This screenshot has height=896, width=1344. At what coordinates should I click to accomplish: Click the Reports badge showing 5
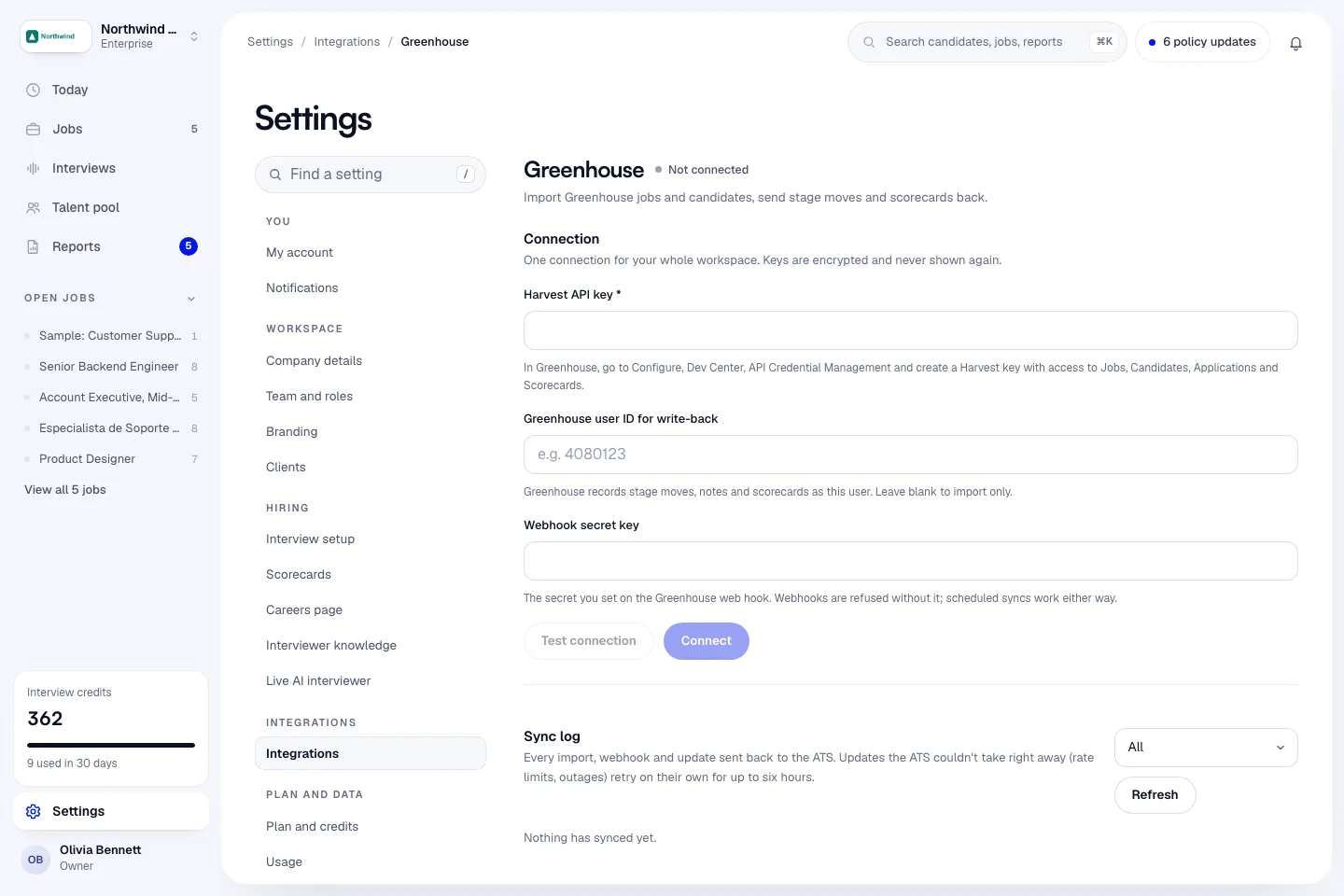pyautogui.click(x=189, y=246)
